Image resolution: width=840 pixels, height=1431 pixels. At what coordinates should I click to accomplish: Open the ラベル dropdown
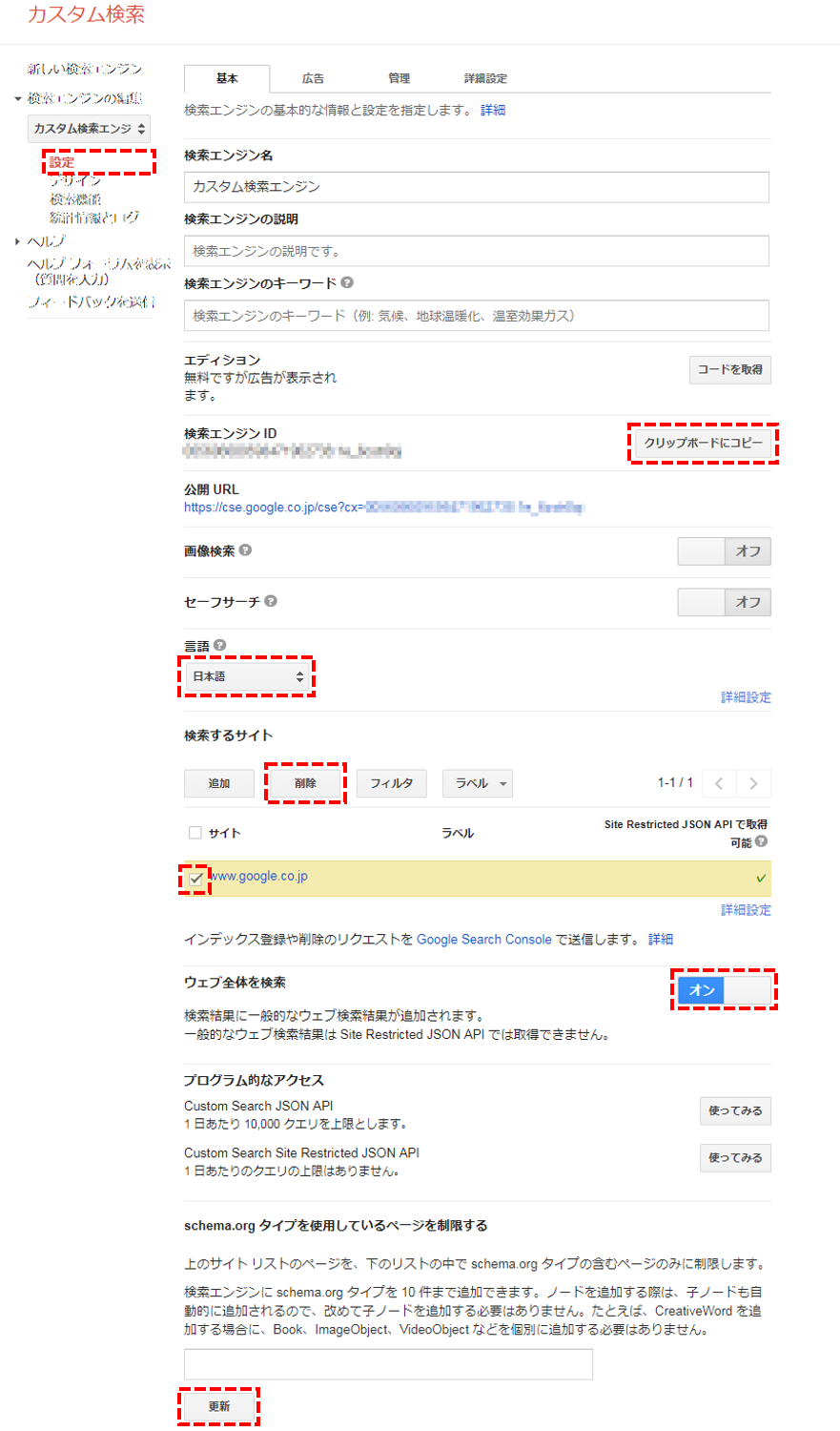[477, 783]
